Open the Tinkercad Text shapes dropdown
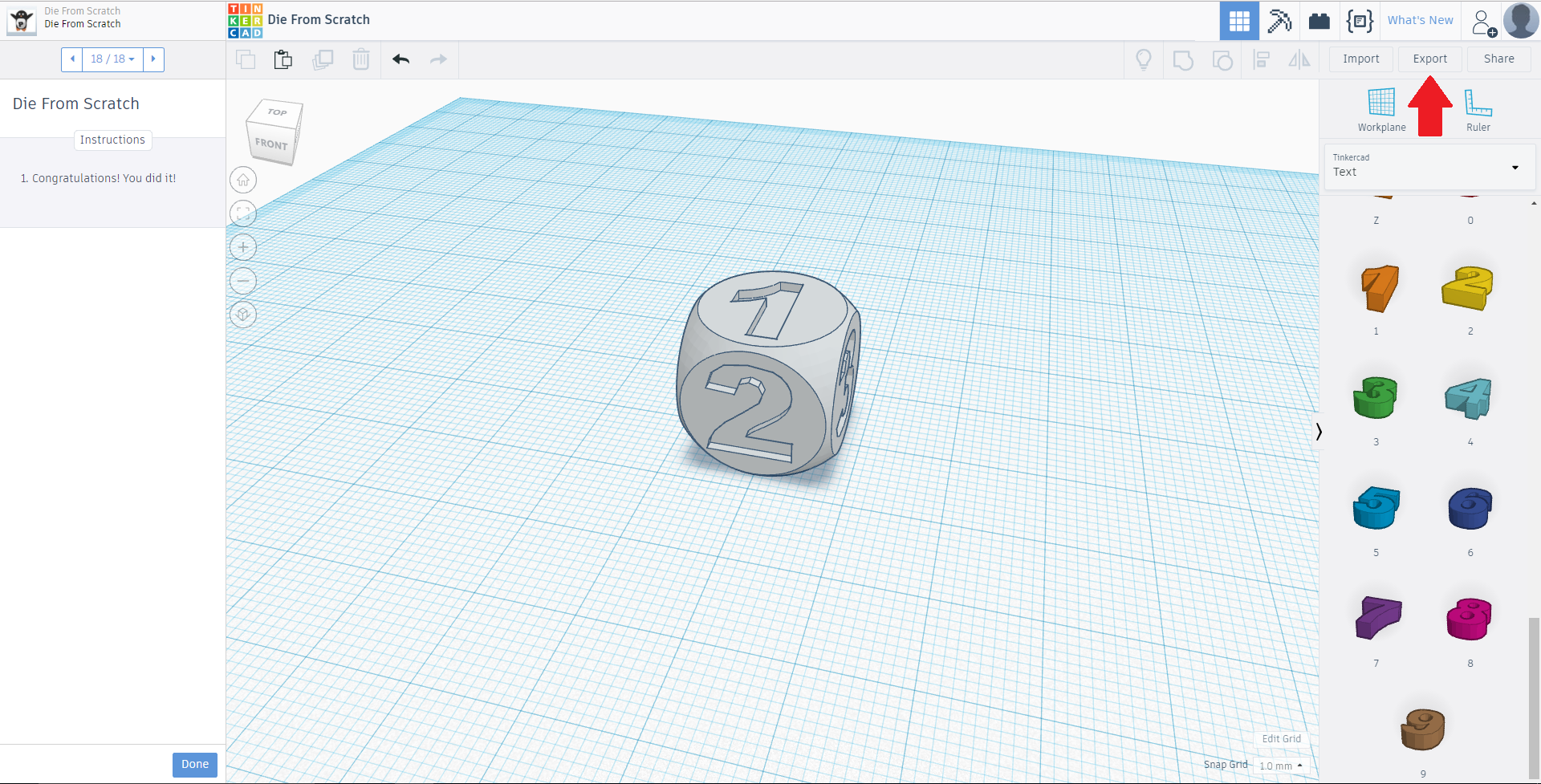Screen dimensions: 1541x784 [1429, 166]
